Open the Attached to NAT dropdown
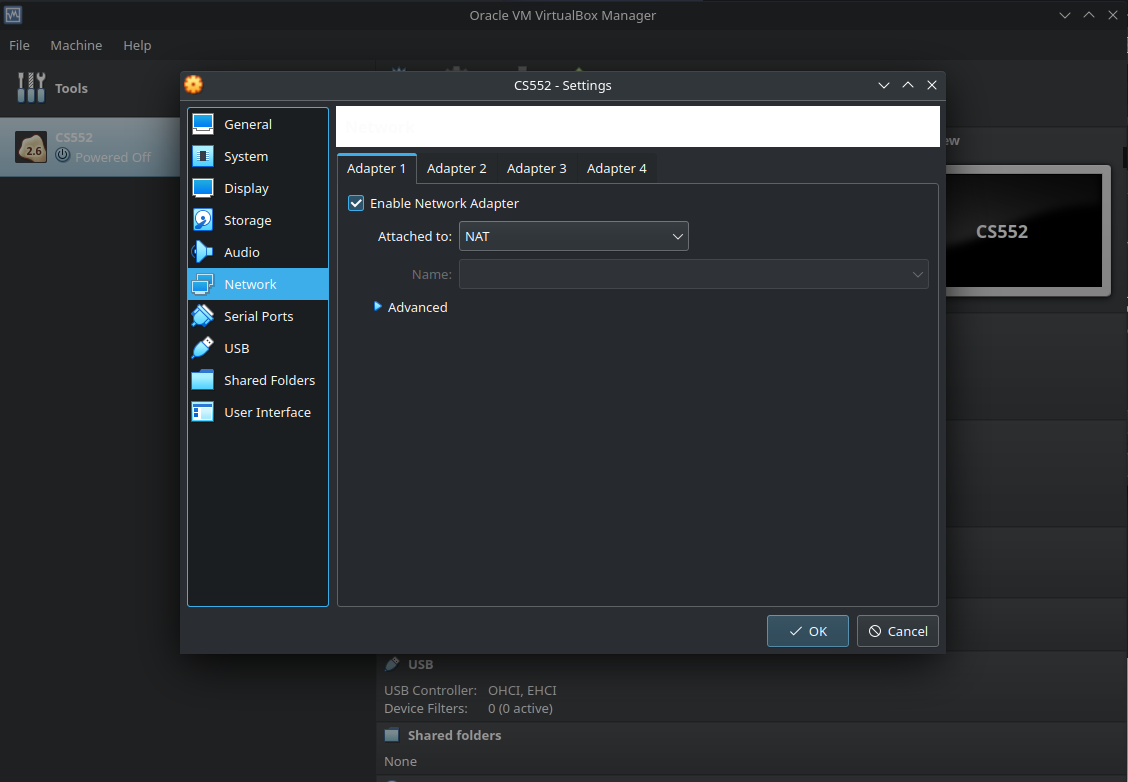 [x=574, y=236]
